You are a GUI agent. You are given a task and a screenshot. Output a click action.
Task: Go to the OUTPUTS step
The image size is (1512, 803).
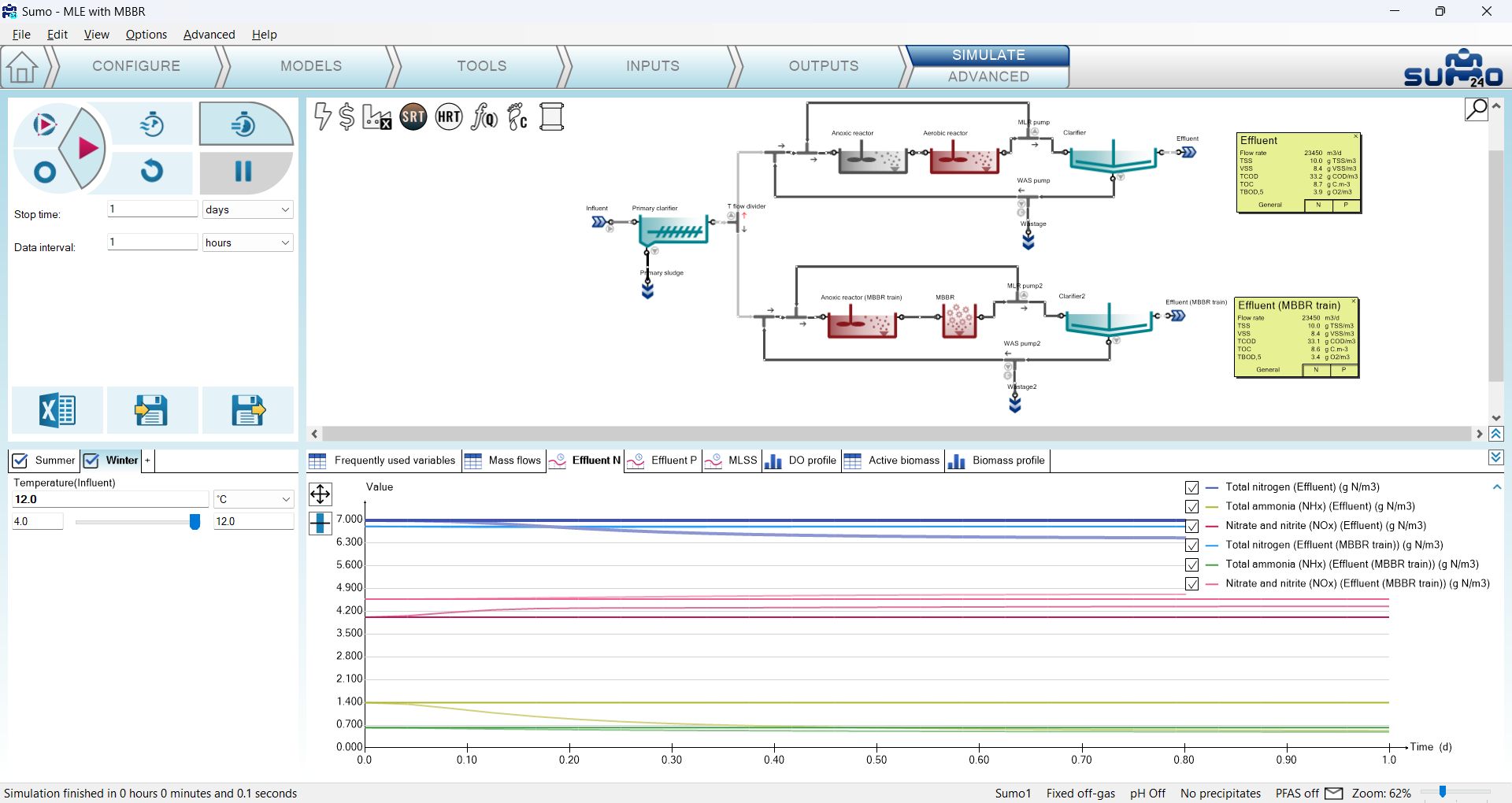tap(824, 66)
